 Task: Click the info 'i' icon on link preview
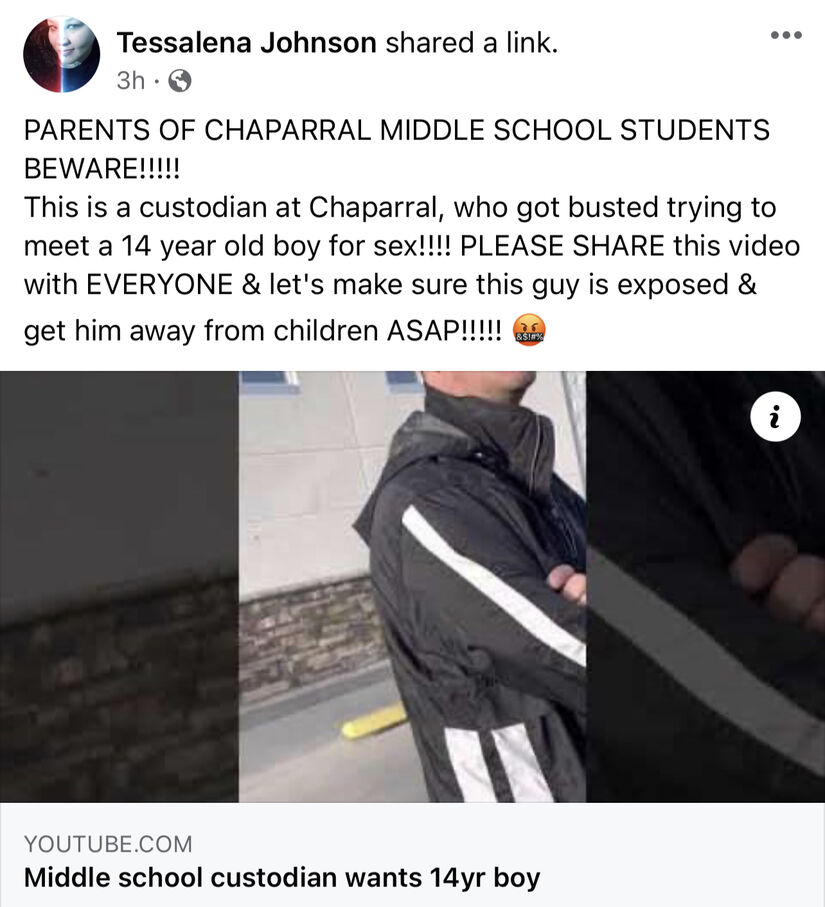[775, 416]
